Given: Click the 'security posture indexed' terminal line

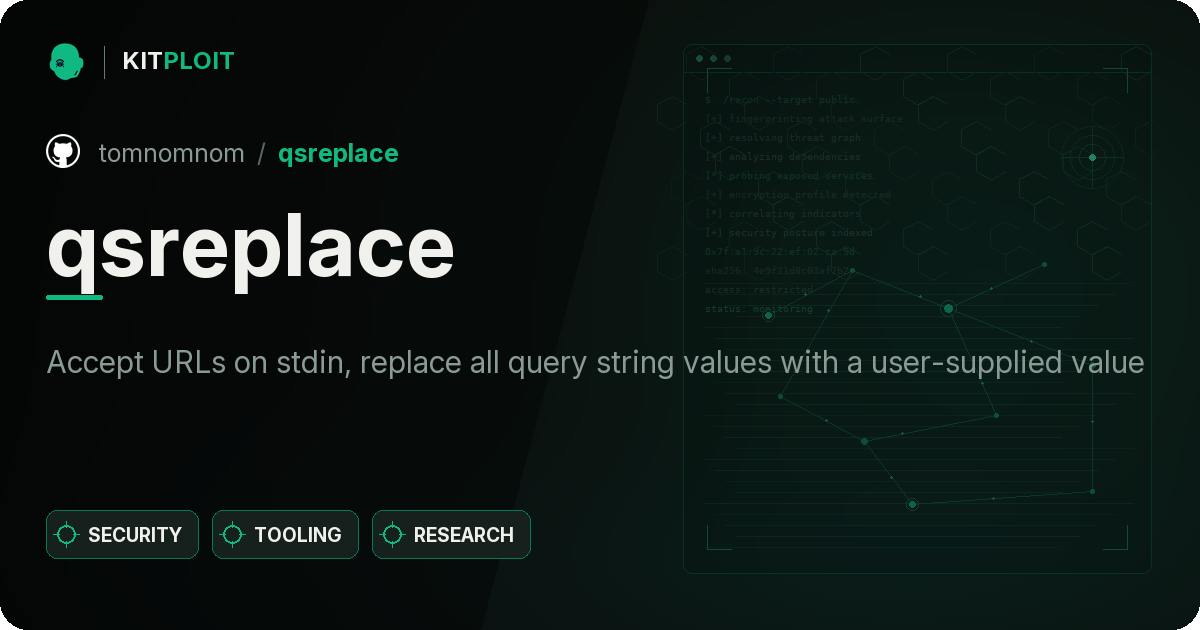Looking at the screenshot, I should (789, 233).
